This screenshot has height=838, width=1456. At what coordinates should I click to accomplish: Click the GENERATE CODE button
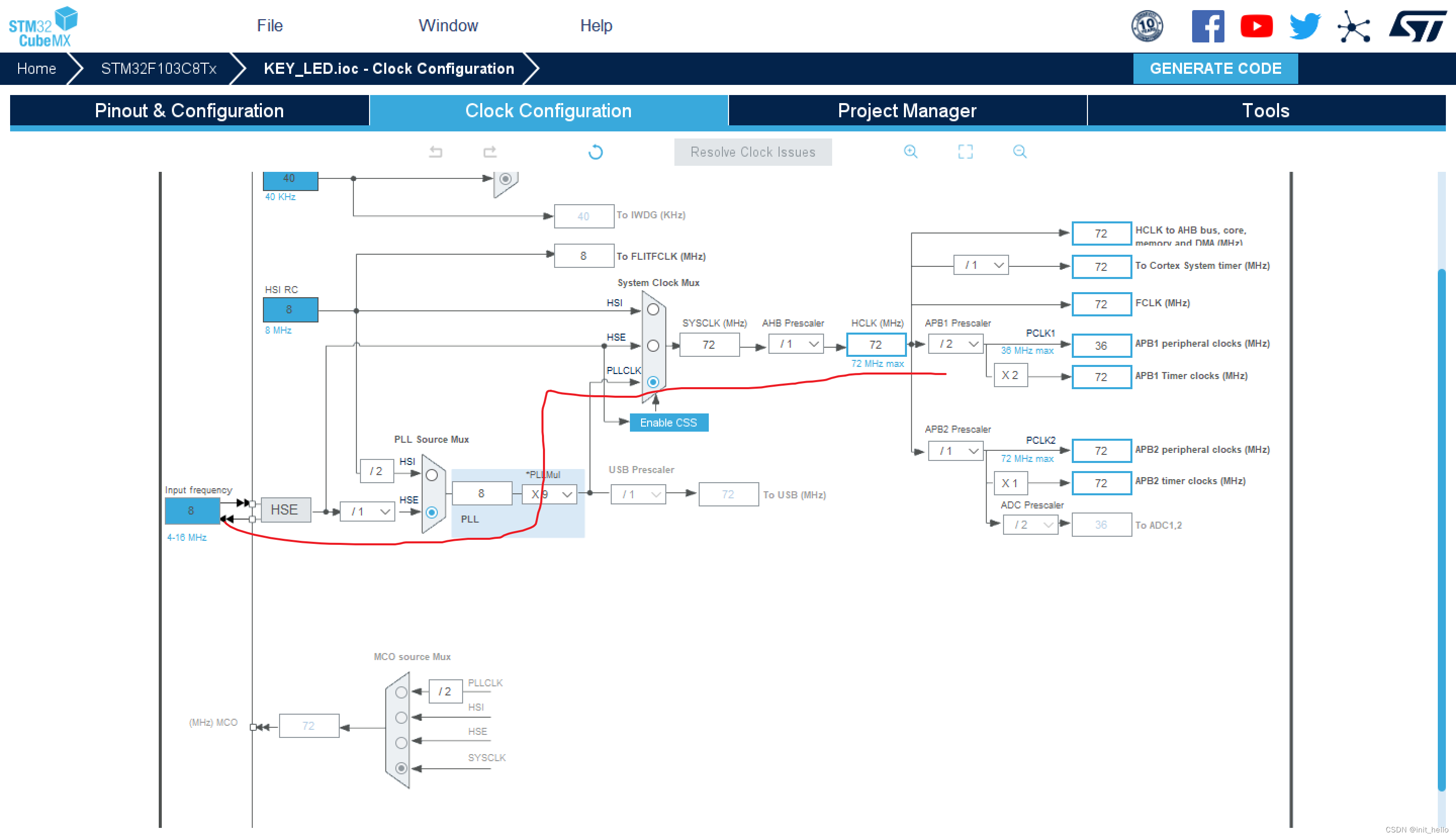(1215, 69)
